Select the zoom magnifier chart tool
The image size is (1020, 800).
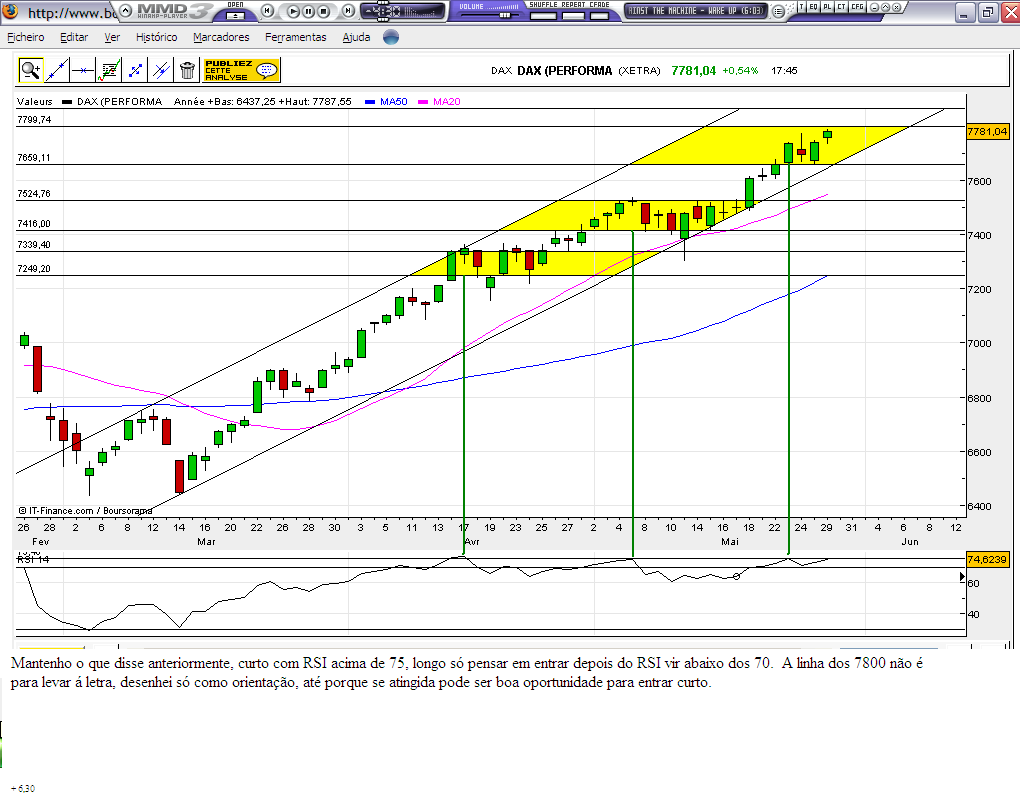click(31, 70)
